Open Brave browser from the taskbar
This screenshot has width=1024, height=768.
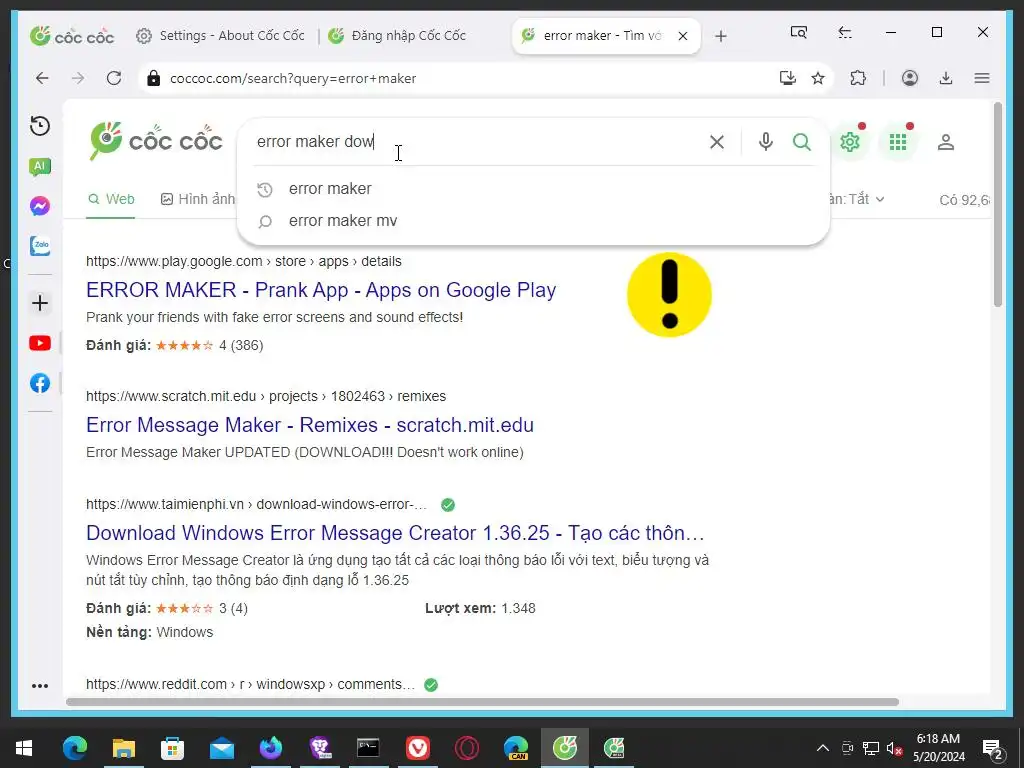point(320,748)
